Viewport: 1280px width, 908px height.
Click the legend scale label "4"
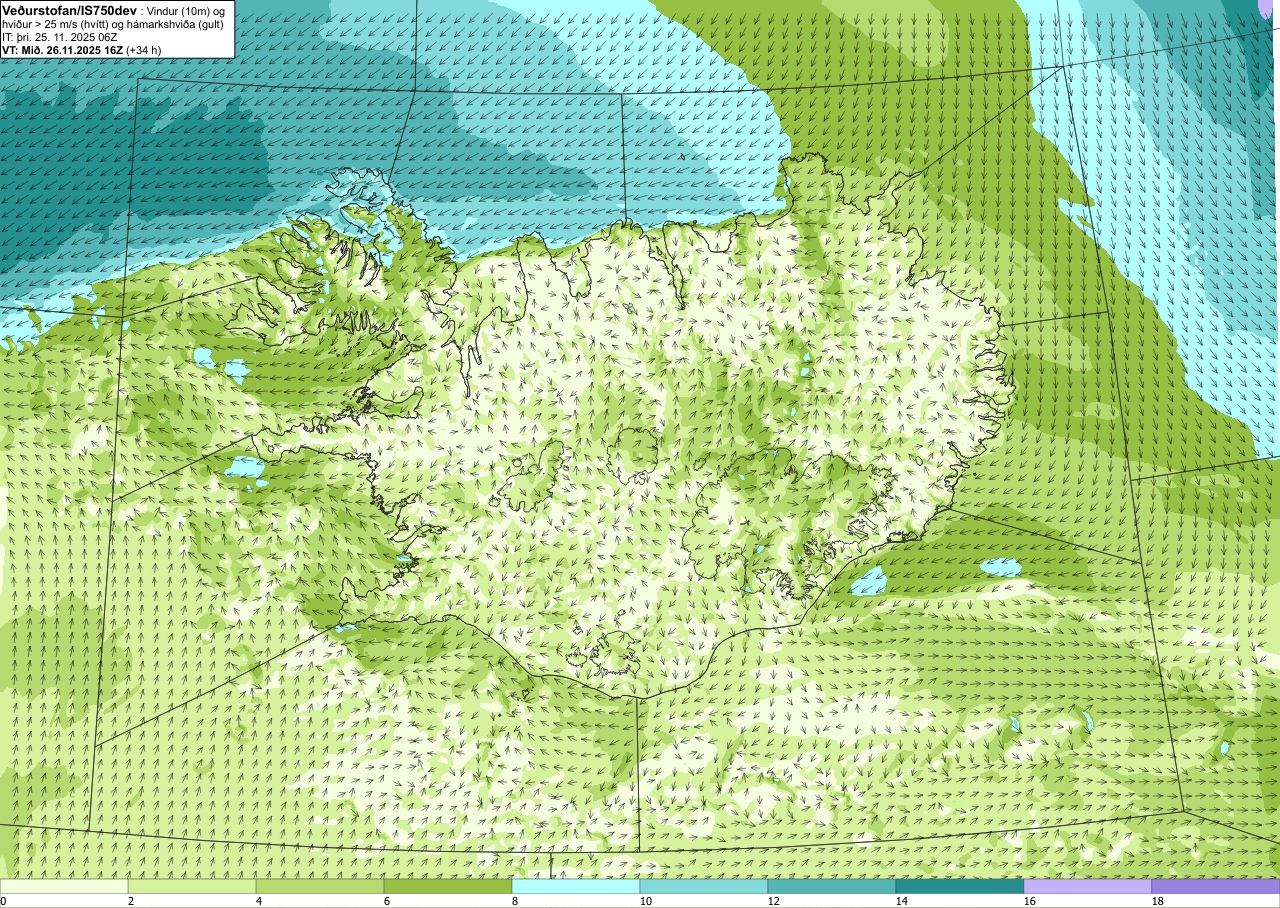coord(259,901)
